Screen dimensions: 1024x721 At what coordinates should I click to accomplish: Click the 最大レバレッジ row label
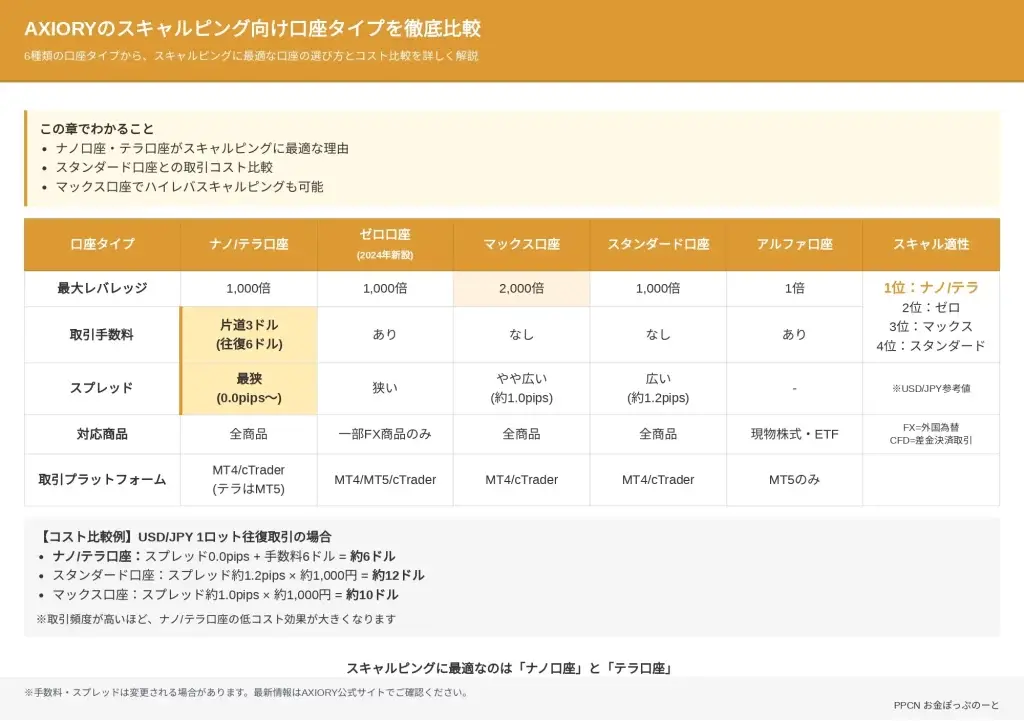tap(102, 288)
